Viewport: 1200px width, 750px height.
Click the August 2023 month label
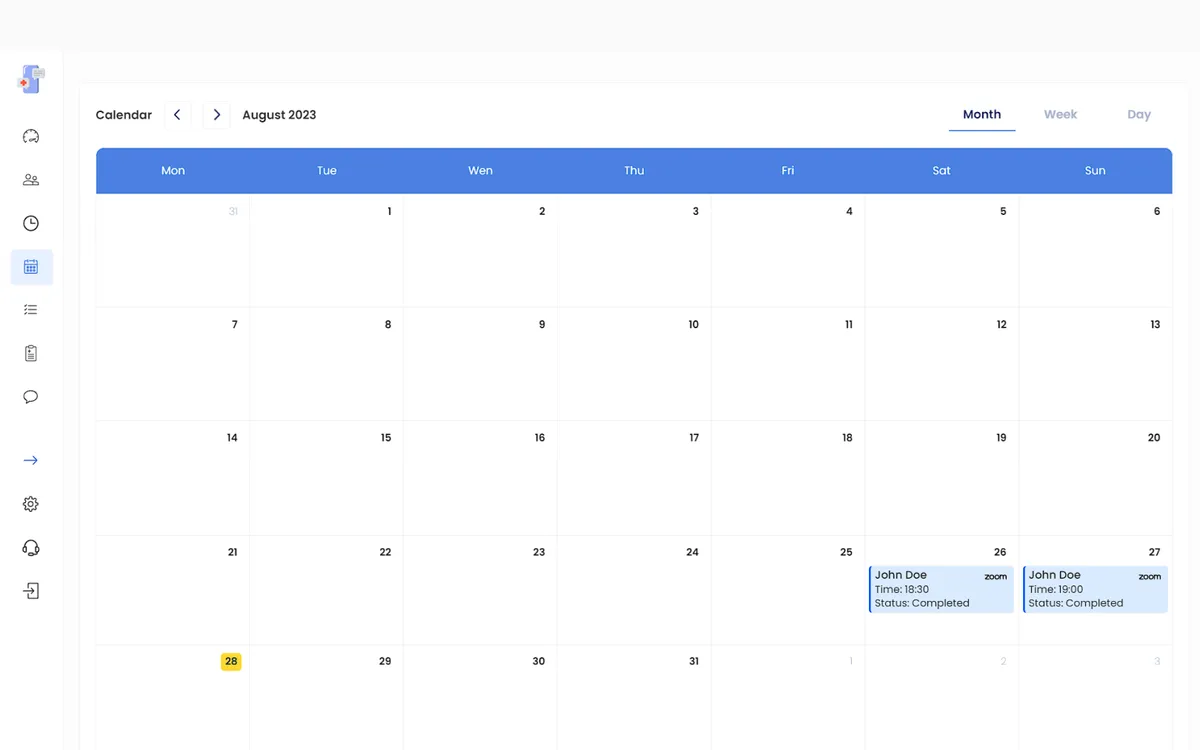279,115
